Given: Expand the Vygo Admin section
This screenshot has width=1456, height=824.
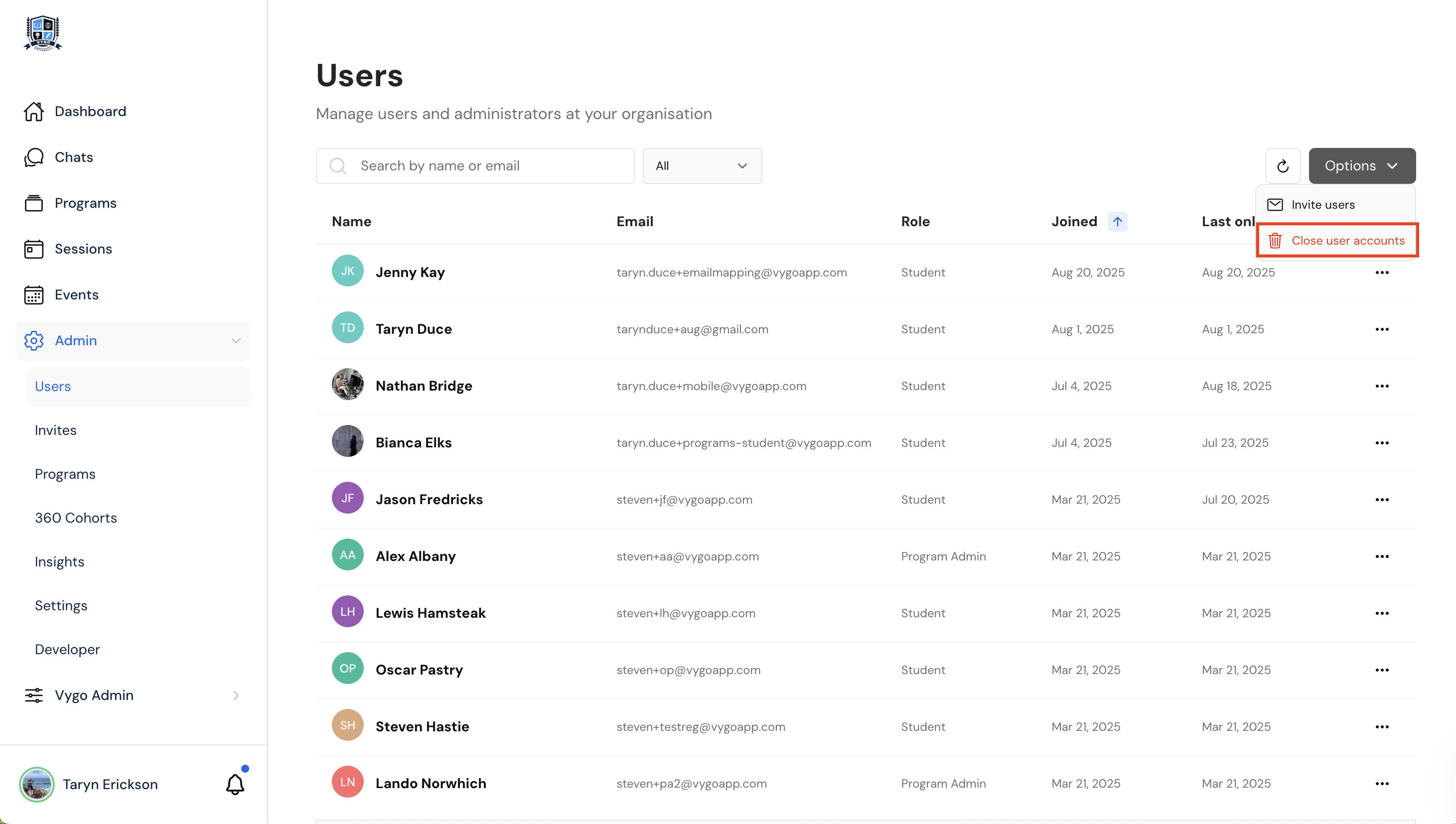Looking at the screenshot, I should [x=236, y=695].
